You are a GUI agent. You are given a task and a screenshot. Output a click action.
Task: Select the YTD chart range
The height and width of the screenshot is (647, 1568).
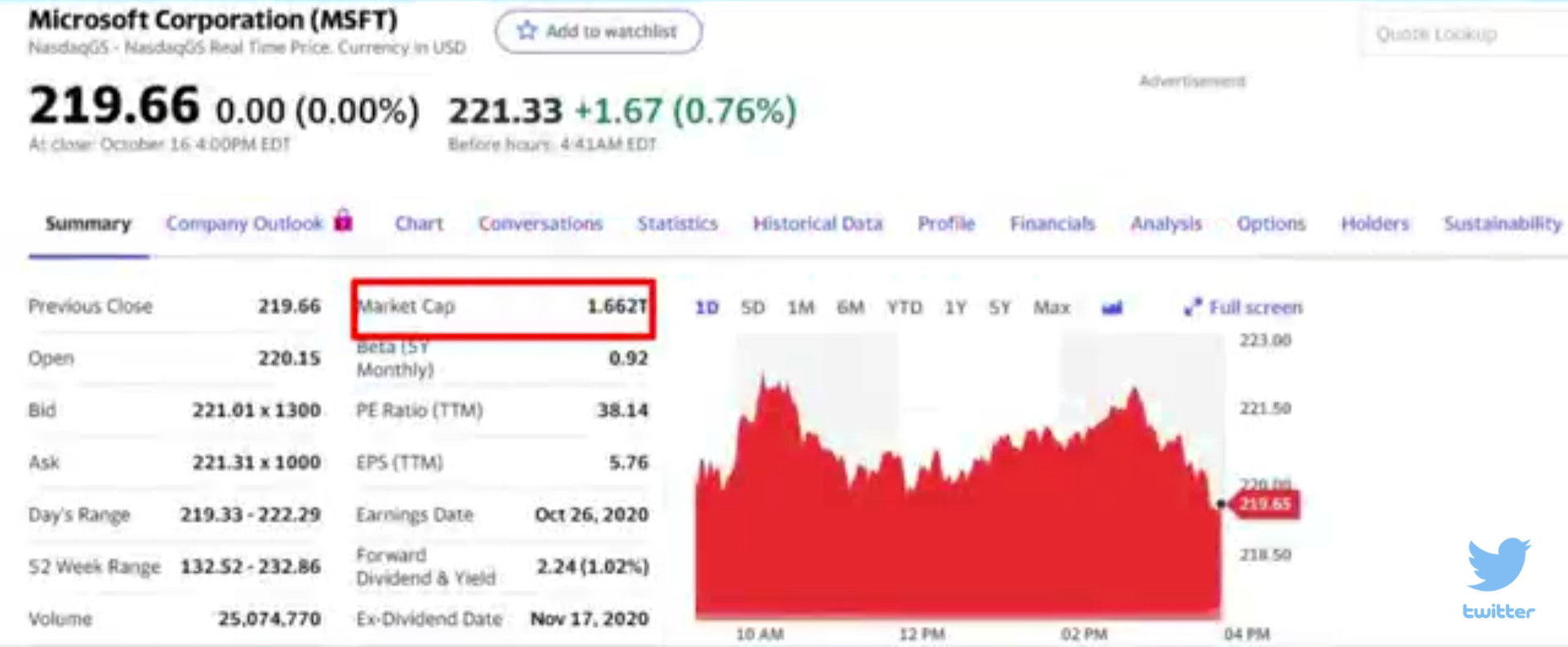pos(904,308)
